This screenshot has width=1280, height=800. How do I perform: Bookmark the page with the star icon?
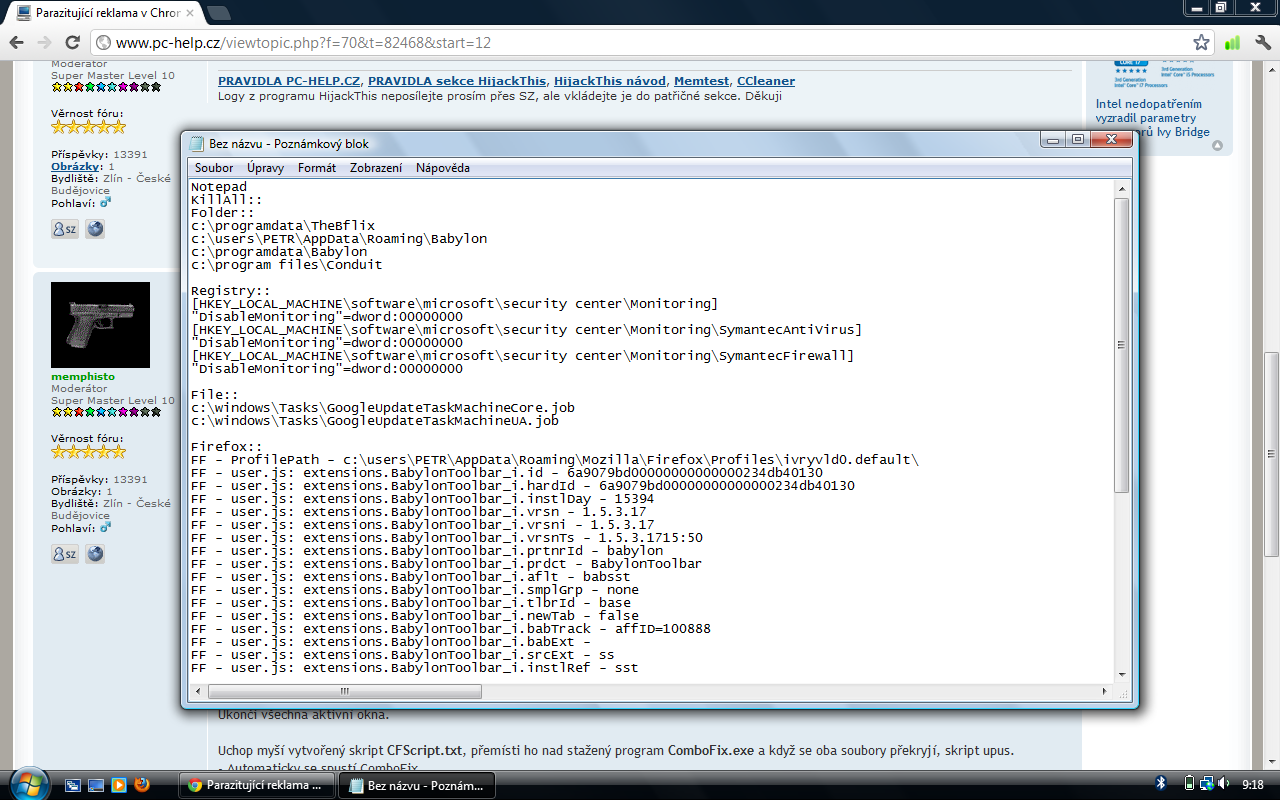1201,43
